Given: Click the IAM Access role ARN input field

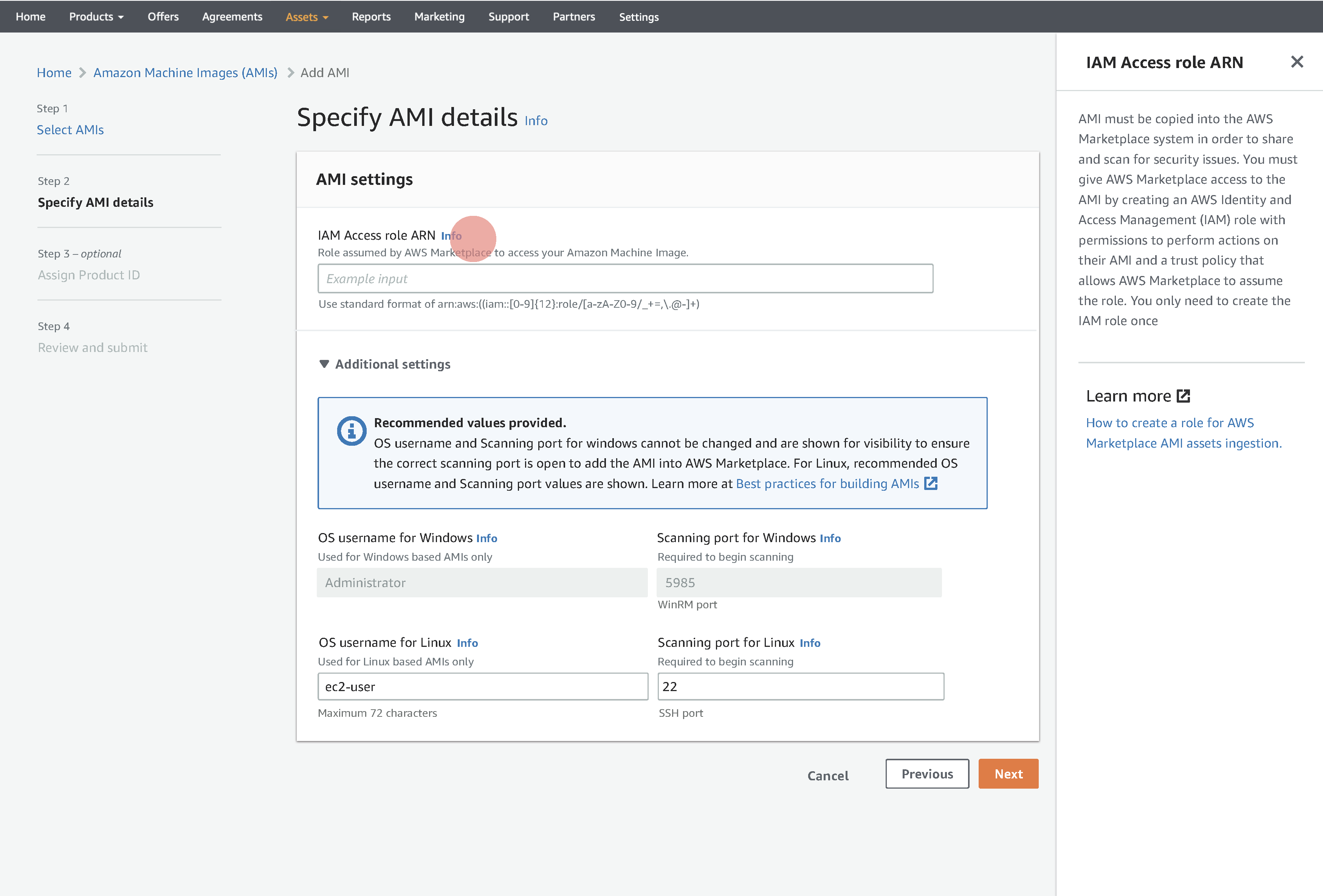Looking at the screenshot, I should click(x=624, y=278).
